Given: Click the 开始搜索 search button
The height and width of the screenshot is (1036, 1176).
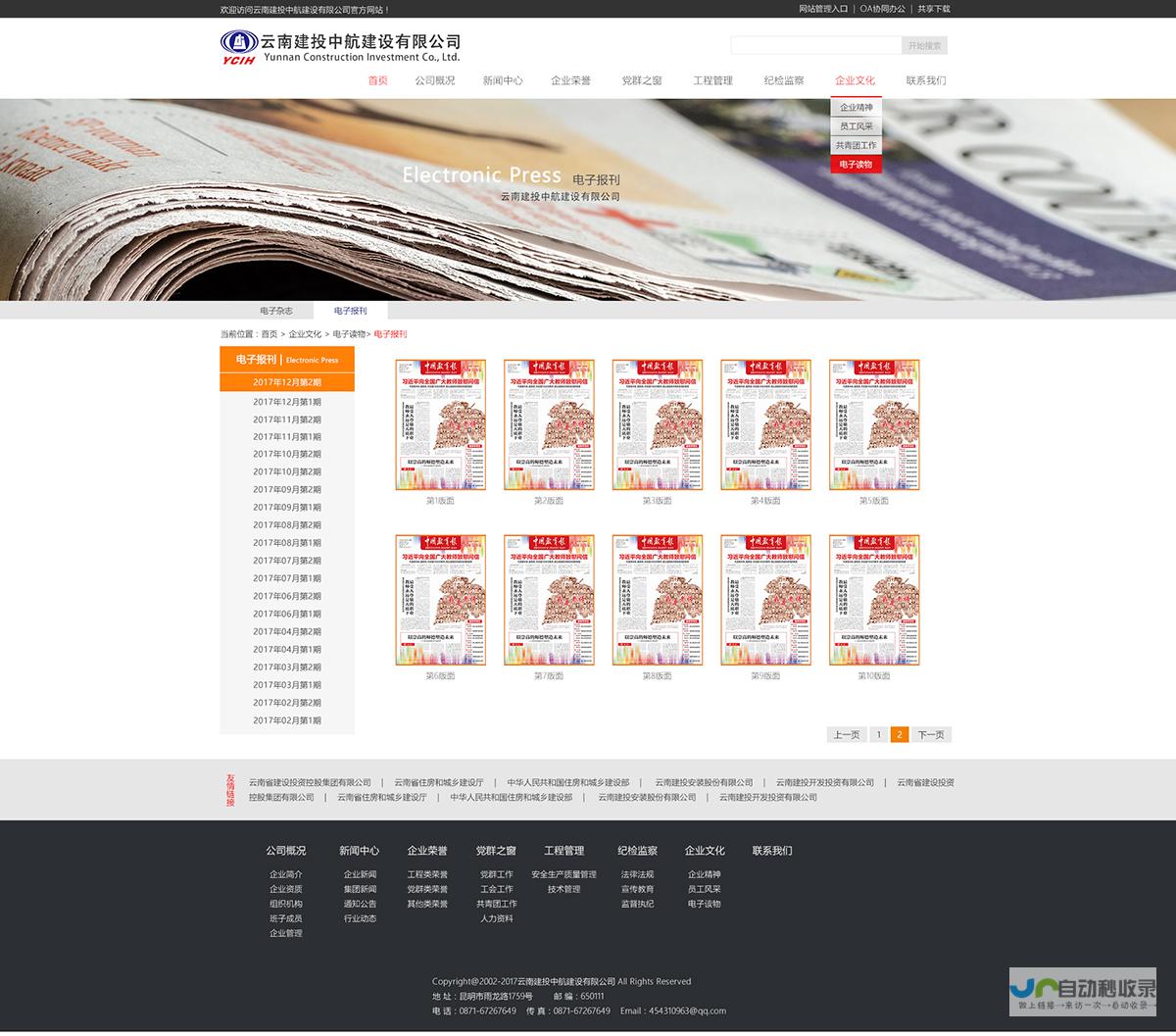Looking at the screenshot, I should coord(924,45).
